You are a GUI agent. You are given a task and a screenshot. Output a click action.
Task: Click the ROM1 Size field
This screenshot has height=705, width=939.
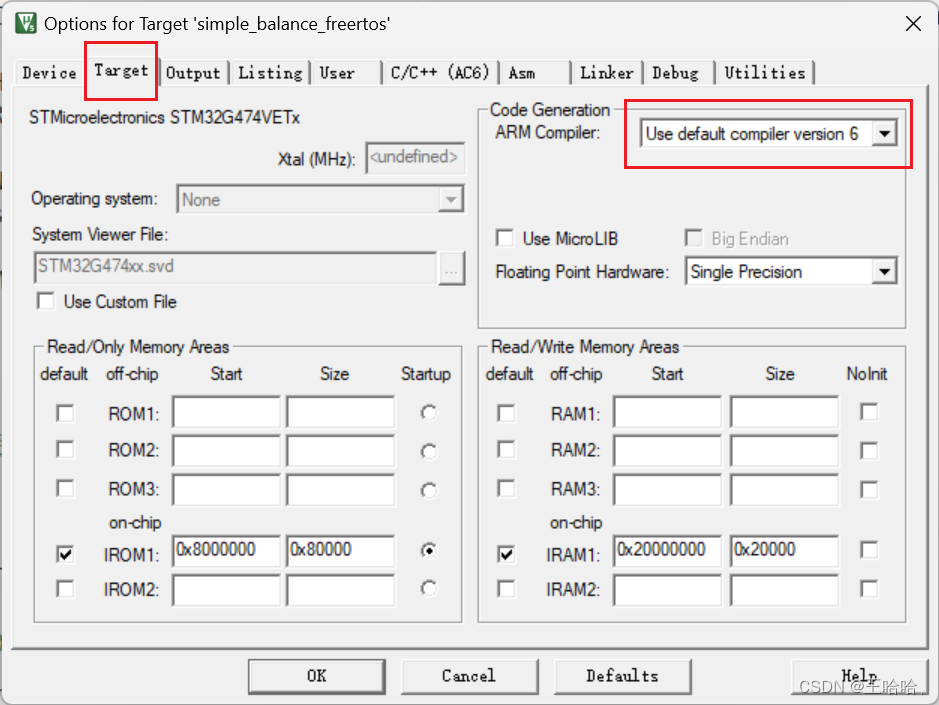pyautogui.click(x=341, y=411)
